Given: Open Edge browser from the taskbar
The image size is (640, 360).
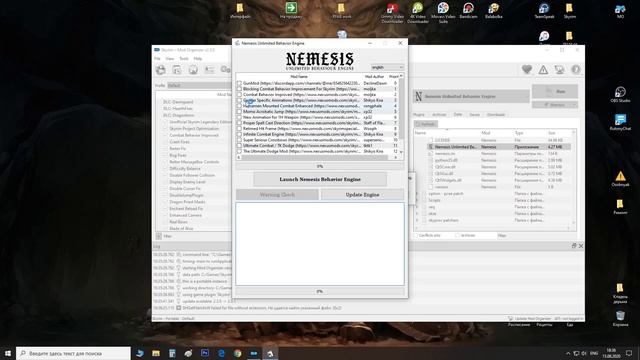Looking at the screenshot, I should coord(221,353).
